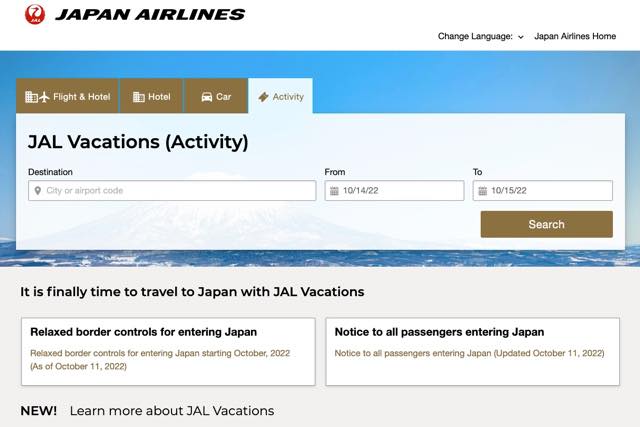Click the Activity ticket icon
Viewport: 640px width, 427px height.
coord(264,97)
